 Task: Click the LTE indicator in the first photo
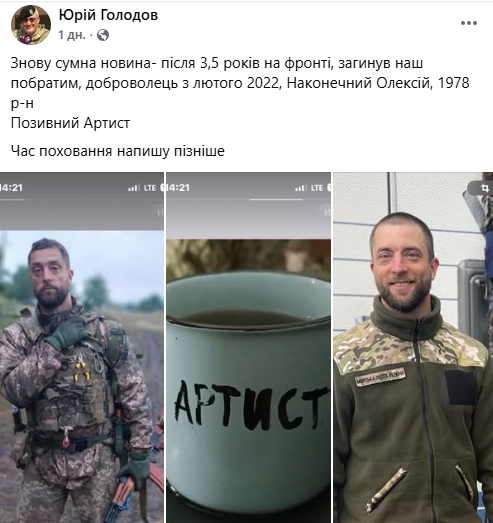(150, 188)
